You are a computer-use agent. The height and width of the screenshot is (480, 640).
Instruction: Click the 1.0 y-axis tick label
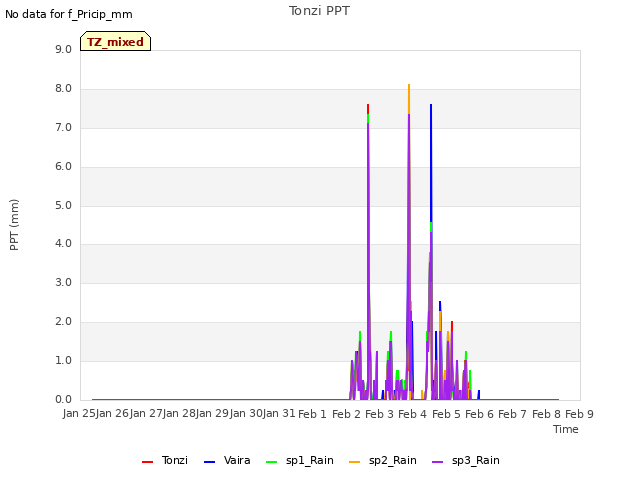click(63, 360)
